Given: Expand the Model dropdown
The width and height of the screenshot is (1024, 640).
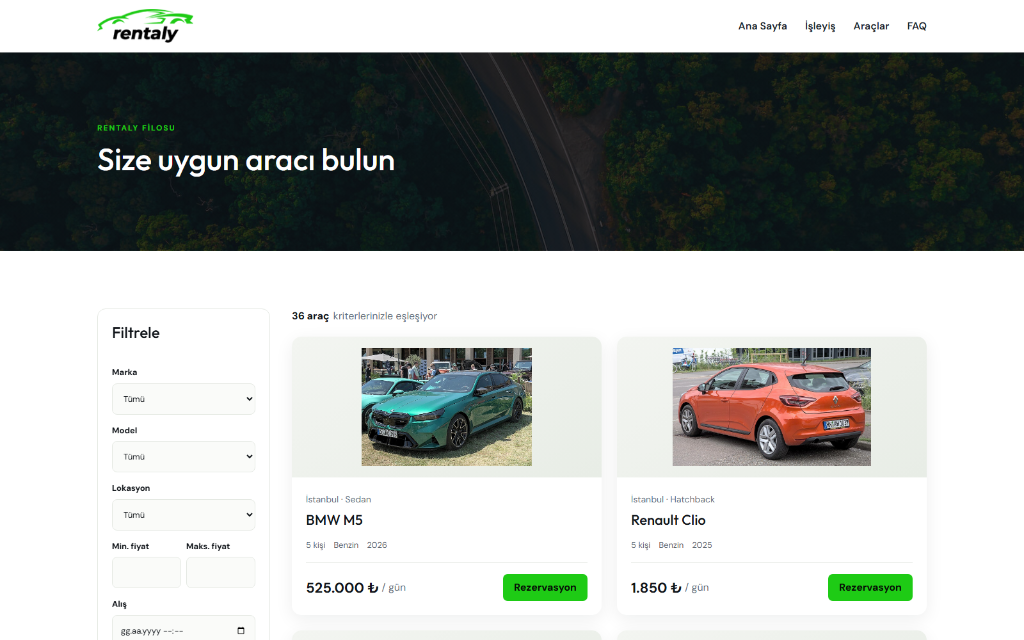Looking at the screenshot, I should tap(184, 456).
